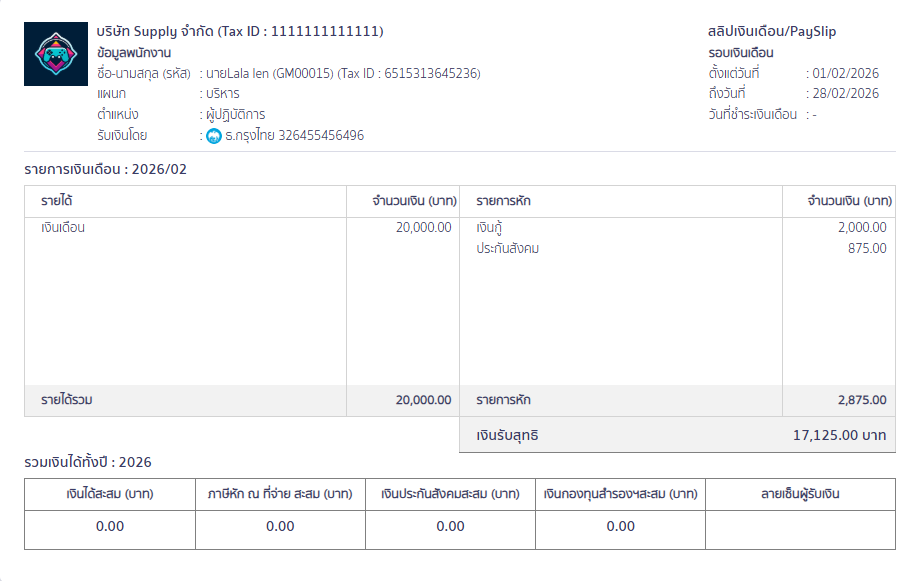Click the end date 28/02/2026
This screenshot has width=917, height=581.
[845, 93]
